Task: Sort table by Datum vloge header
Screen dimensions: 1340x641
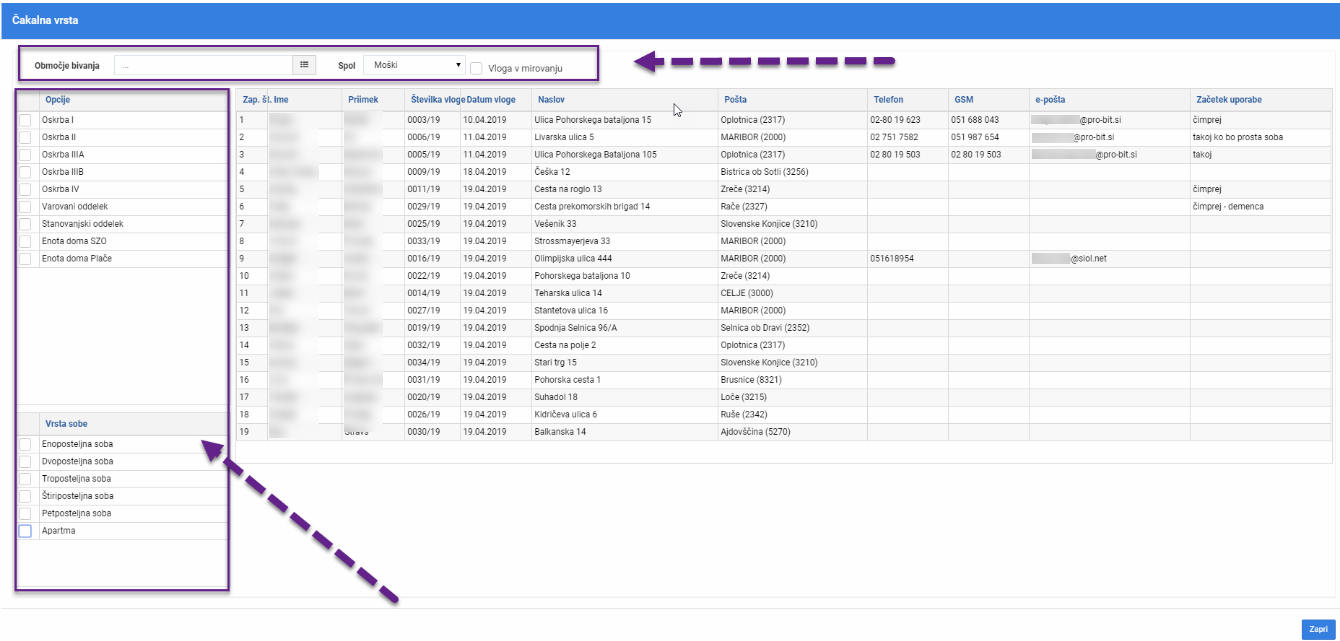Action: 491,100
